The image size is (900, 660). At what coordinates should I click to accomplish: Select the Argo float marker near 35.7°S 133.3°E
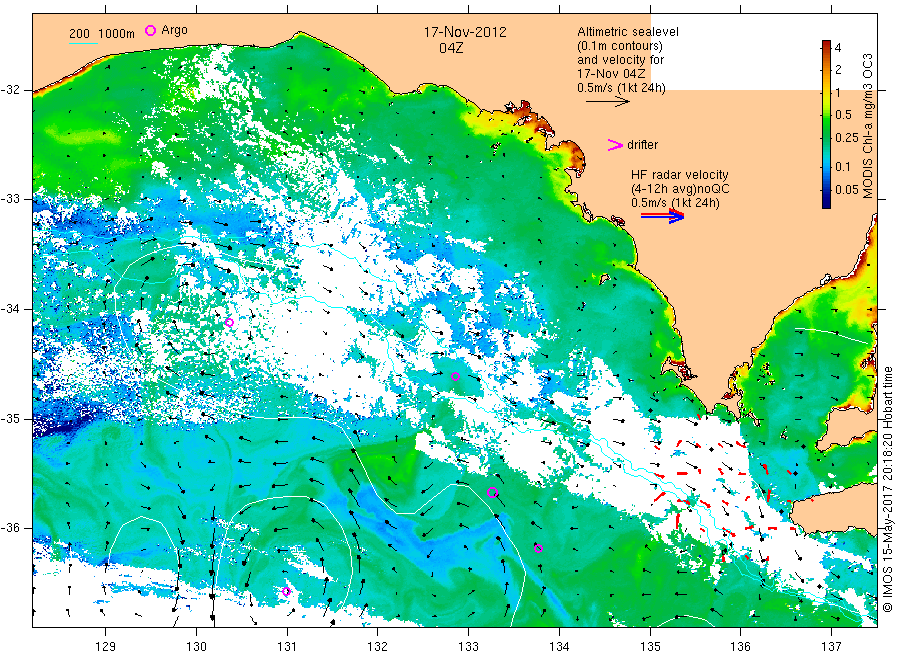[492, 492]
